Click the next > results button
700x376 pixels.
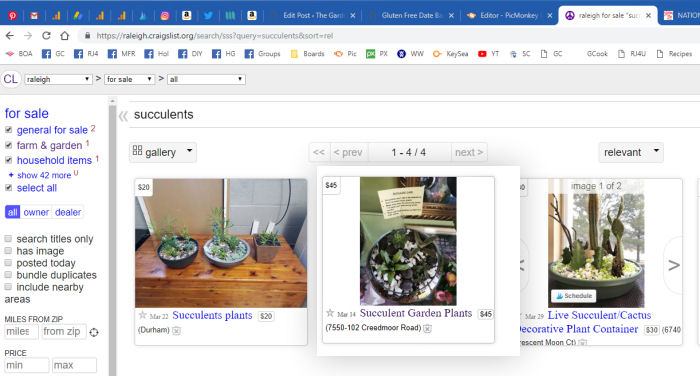[x=469, y=152]
